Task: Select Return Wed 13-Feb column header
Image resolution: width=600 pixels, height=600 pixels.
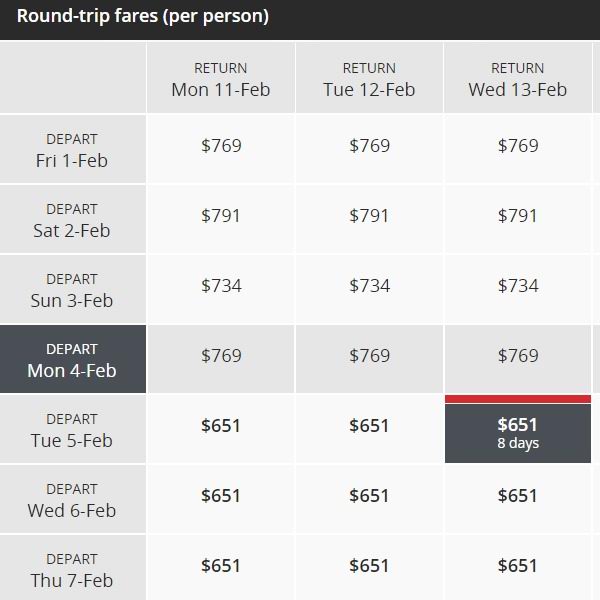Action: click(518, 78)
